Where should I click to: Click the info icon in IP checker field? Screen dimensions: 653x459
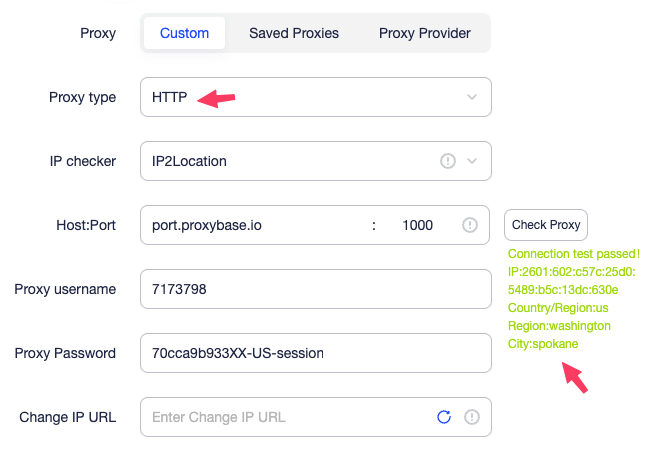(x=448, y=161)
